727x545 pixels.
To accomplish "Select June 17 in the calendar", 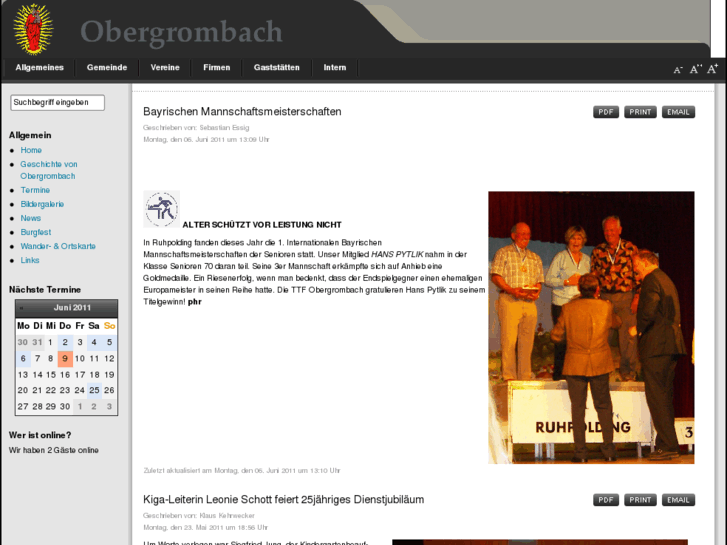I will (80, 375).
